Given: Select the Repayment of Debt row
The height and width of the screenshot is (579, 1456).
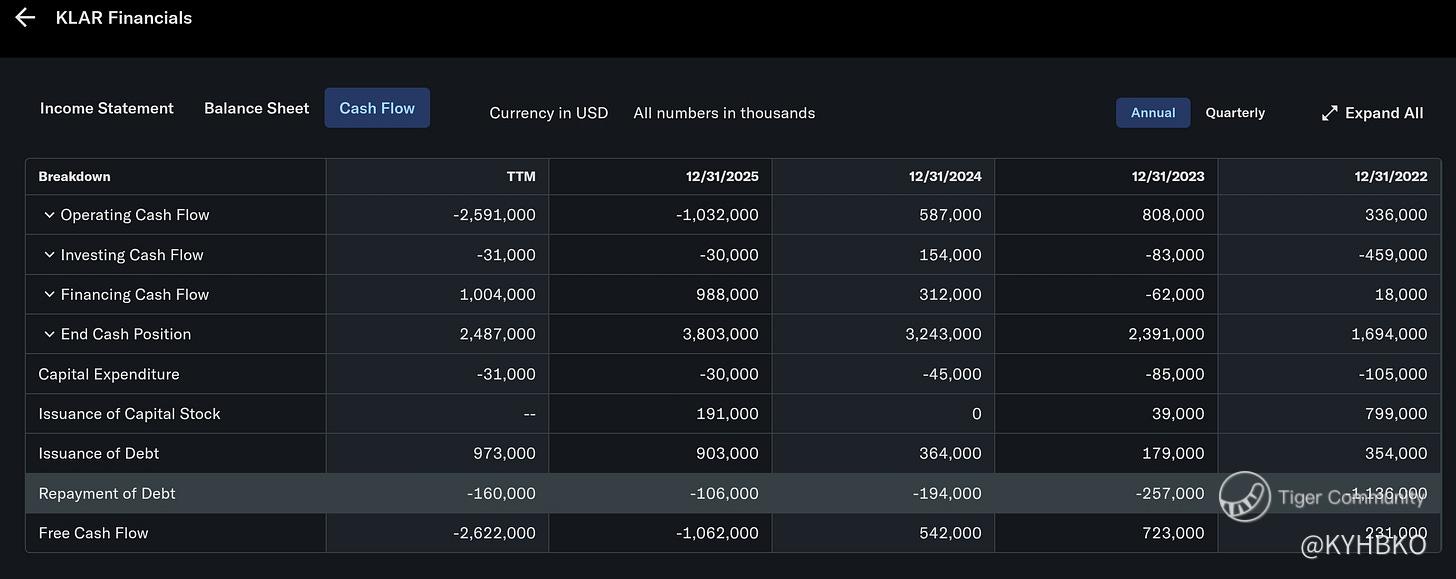Looking at the screenshot, I should 733,493.
